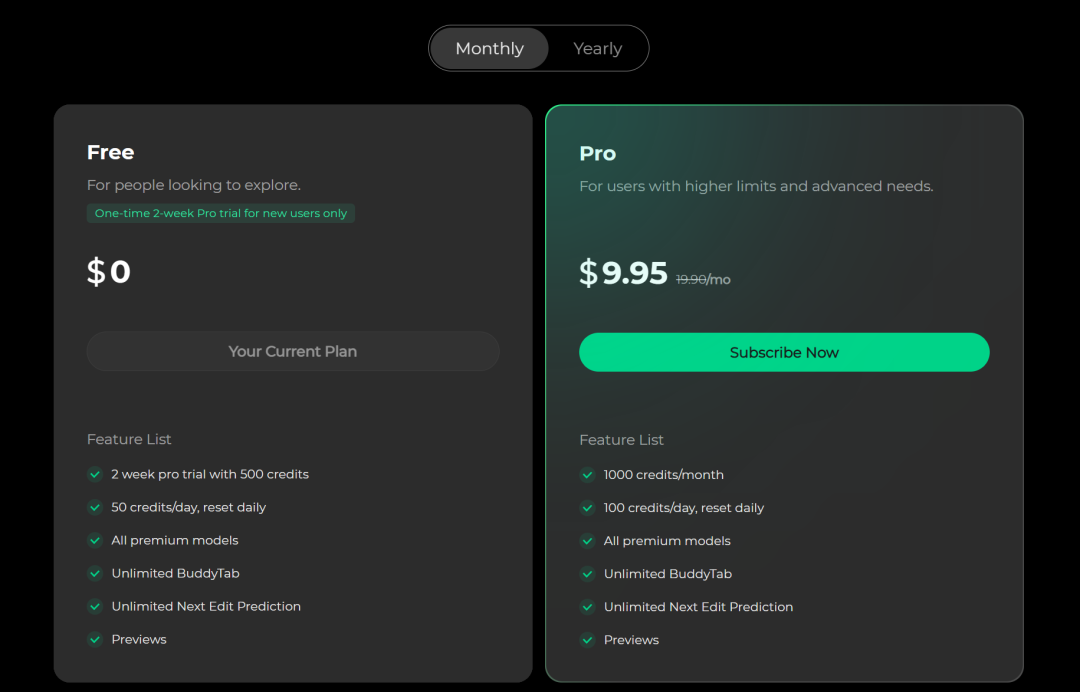Switch billing to Yearly
Image resolution: width=1080 pixels, height=692 pixels.
point(597,48)
